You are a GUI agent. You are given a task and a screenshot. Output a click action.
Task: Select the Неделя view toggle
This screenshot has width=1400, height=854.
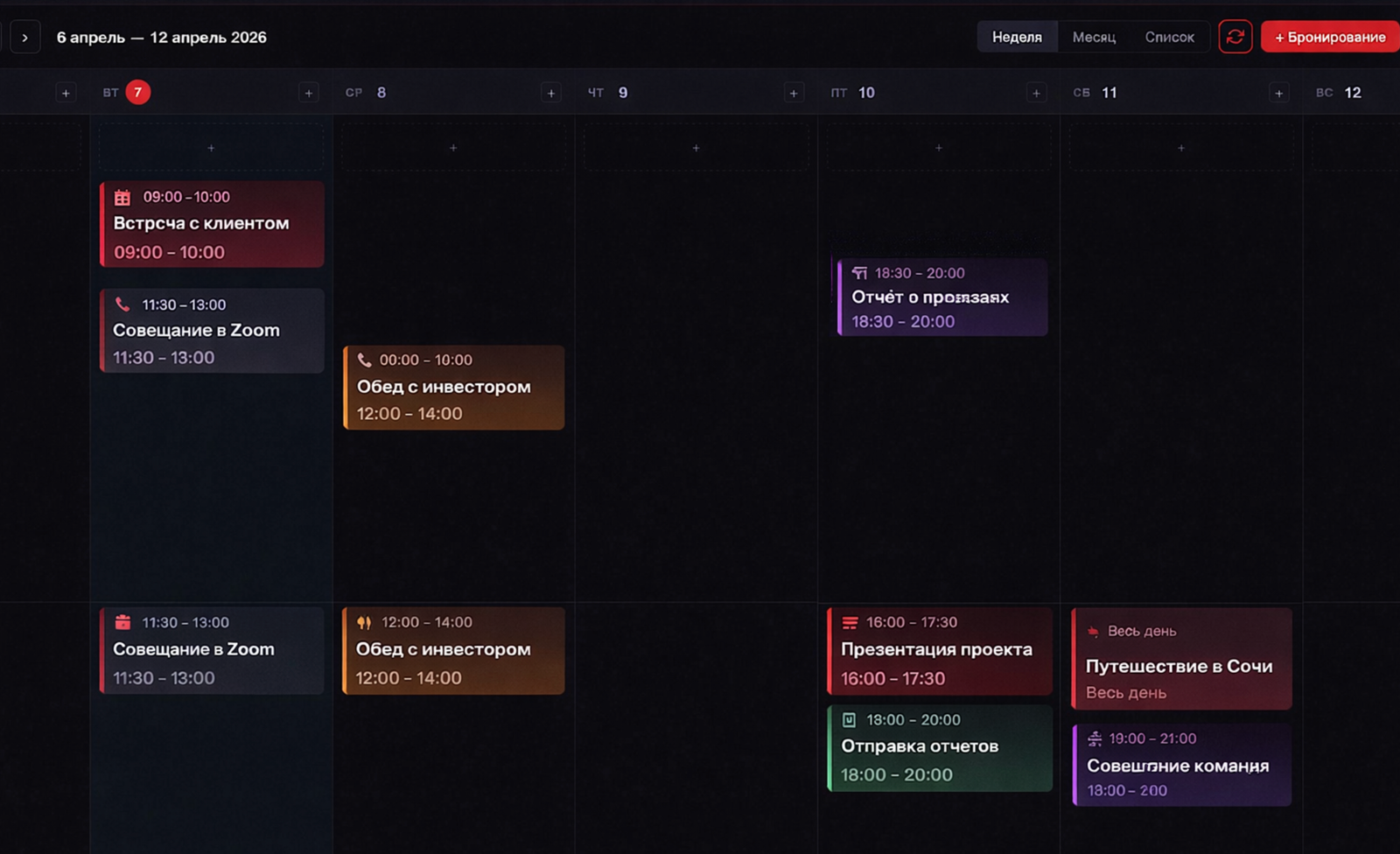pyautogui.click(x=1017, y=37)
